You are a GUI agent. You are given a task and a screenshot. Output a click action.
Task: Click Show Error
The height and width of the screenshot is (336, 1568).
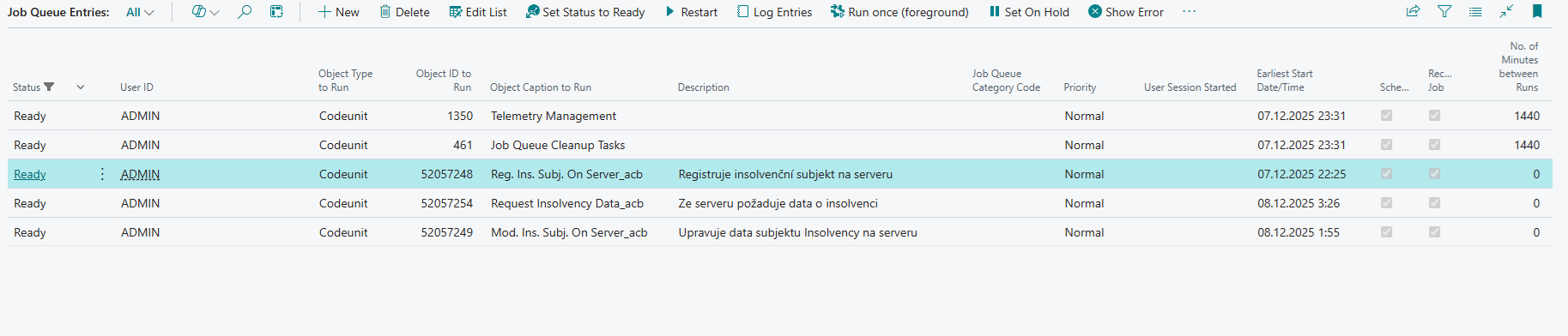point(1126,12)
